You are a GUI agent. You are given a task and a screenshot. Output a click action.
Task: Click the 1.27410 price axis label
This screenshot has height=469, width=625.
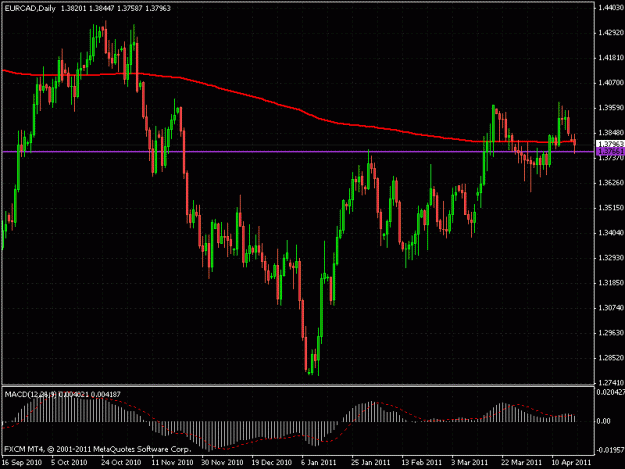coord(611,383)
